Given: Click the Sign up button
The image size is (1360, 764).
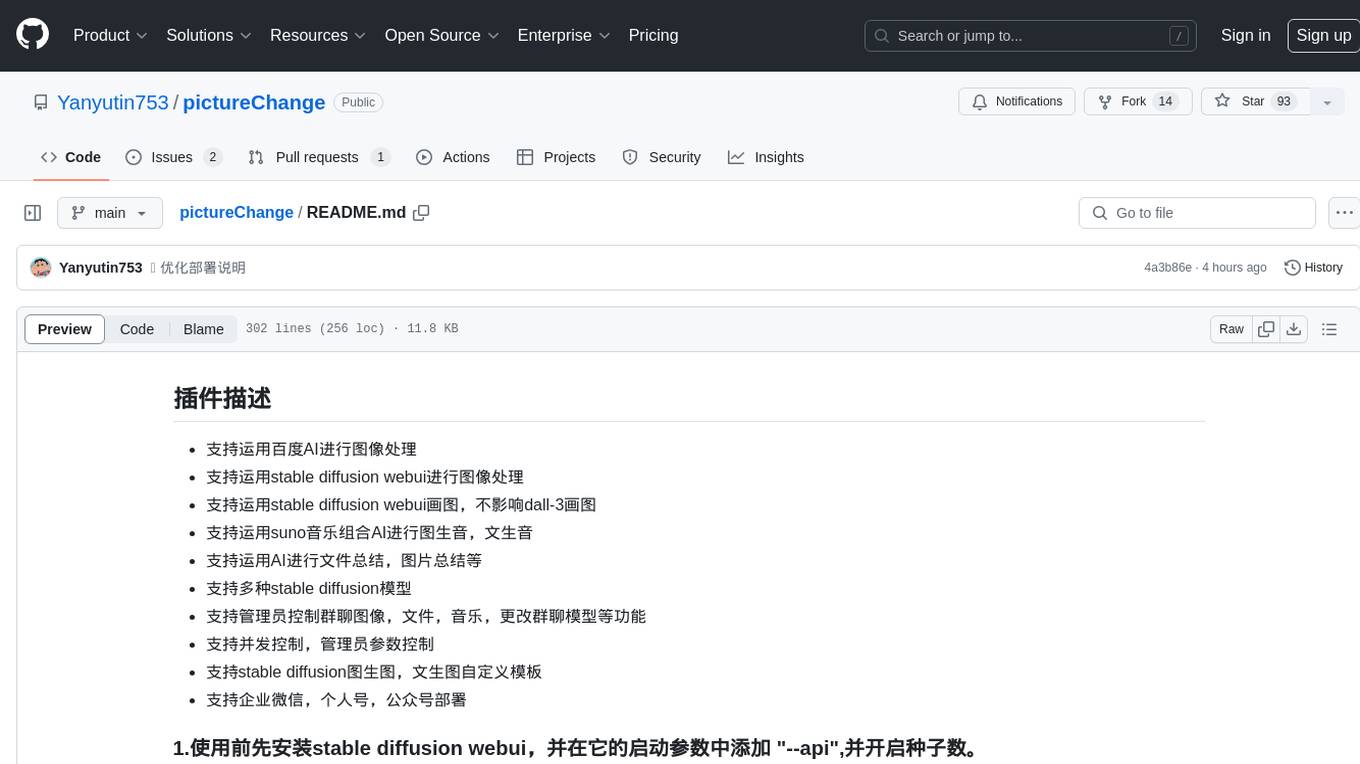Looking at the screenshot, I should point(1323,35).
